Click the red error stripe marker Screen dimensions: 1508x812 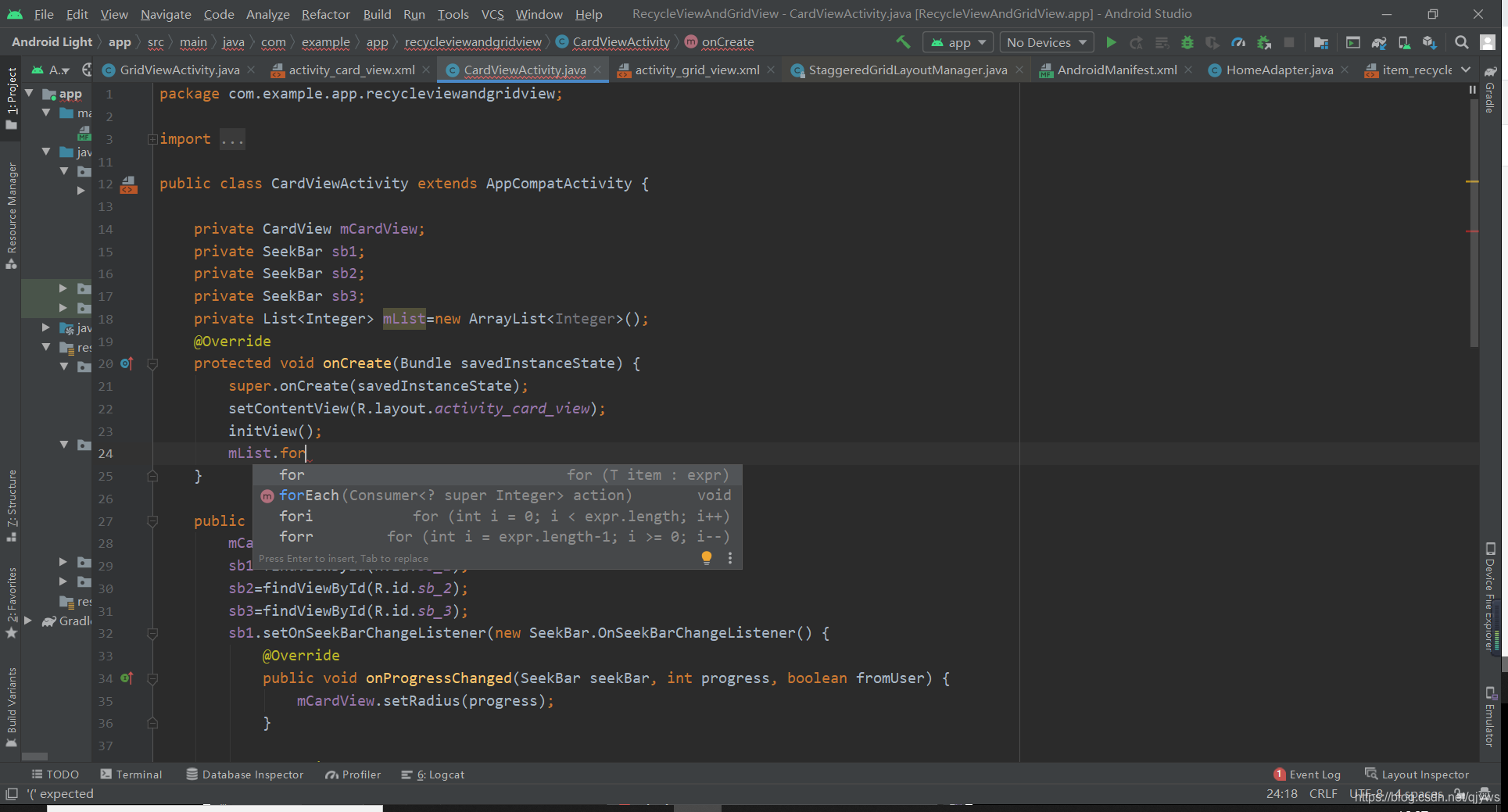[1472, 231]
